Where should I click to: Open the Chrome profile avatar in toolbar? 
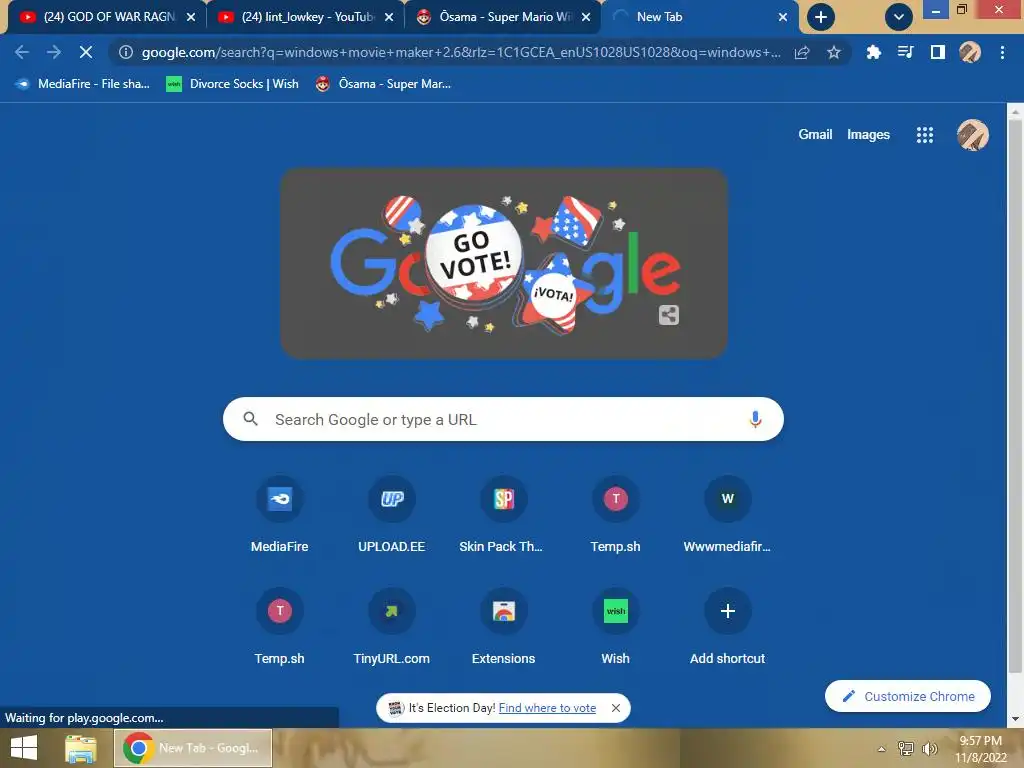click(x=970, y=52)
